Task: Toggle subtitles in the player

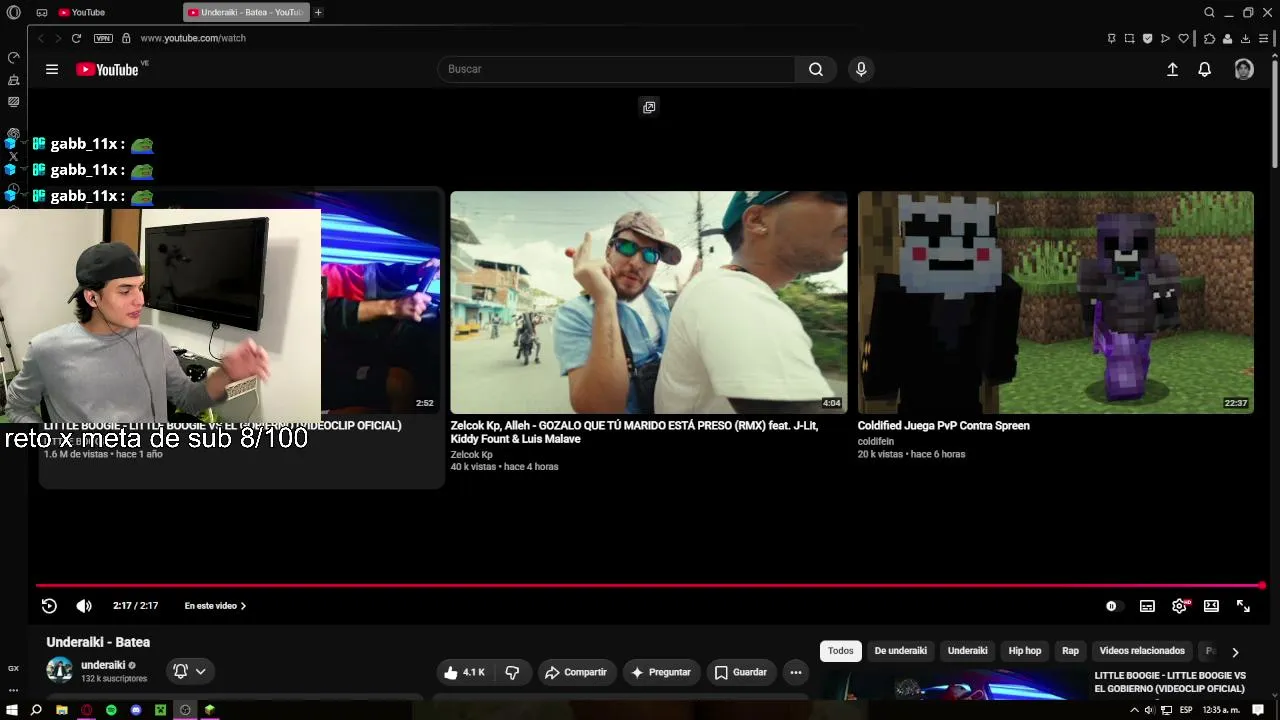Action: pos(1147,606)
